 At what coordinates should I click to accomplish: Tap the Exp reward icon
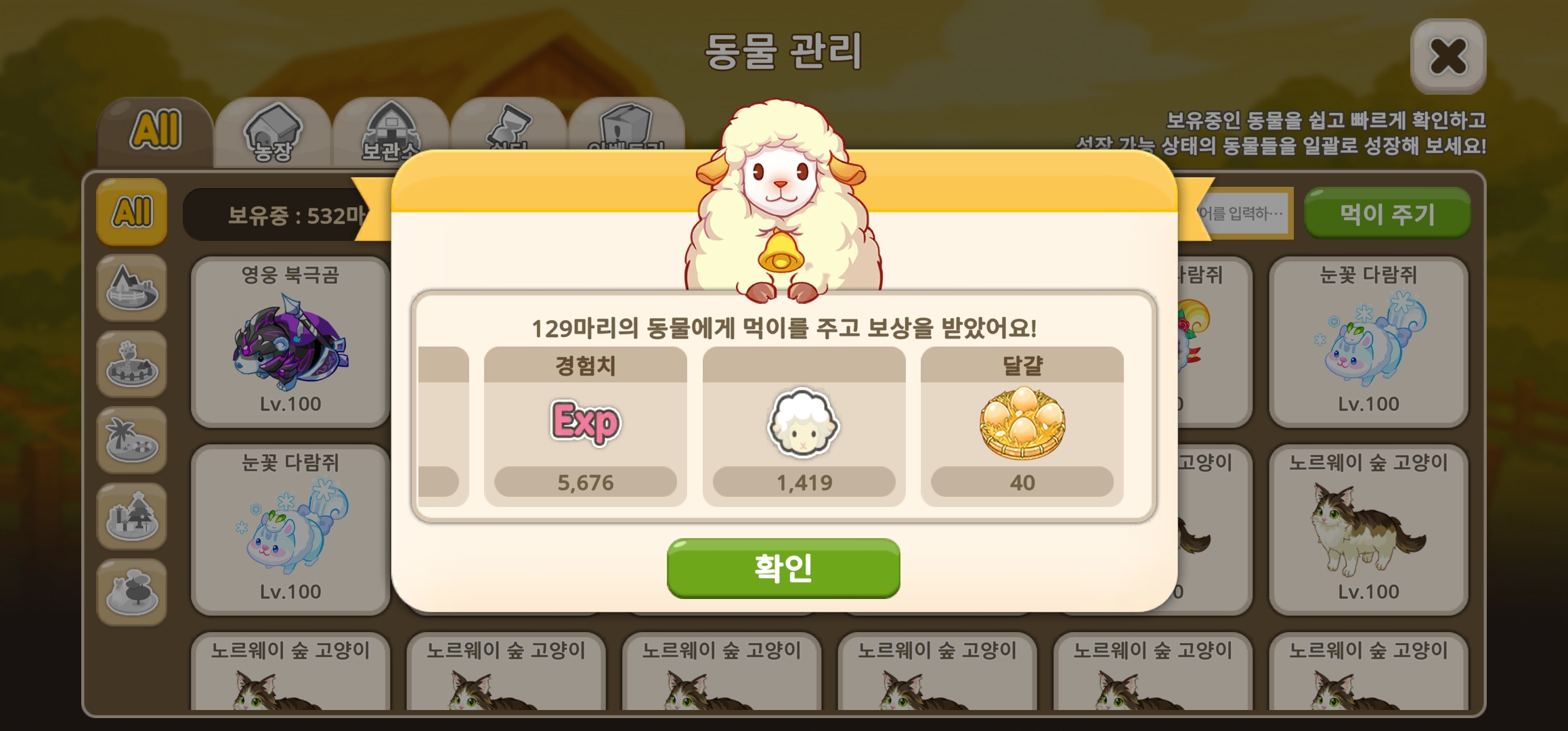[585, 422]
